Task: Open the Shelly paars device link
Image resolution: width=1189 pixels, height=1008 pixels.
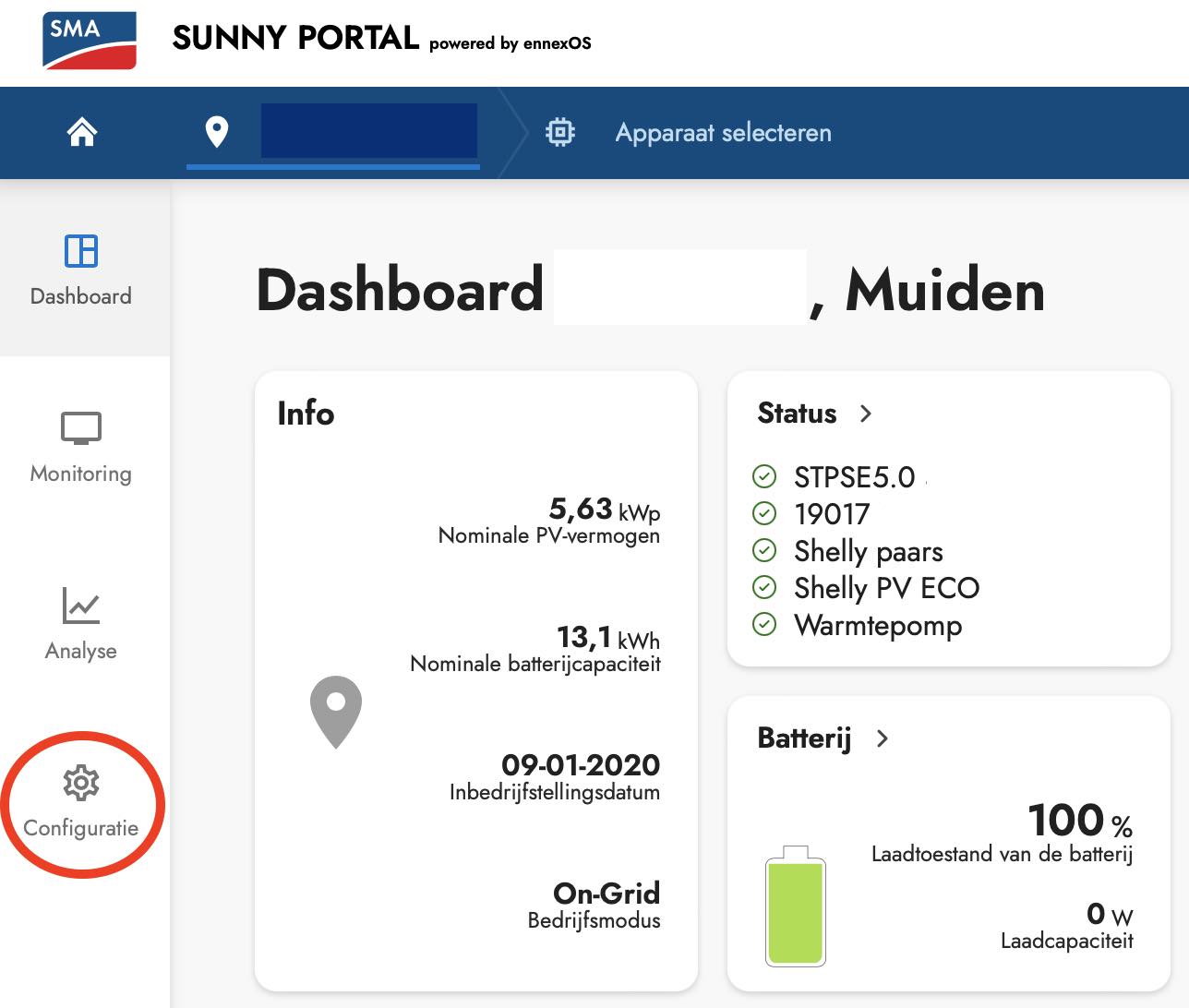Action: click(x=869, y=551)
